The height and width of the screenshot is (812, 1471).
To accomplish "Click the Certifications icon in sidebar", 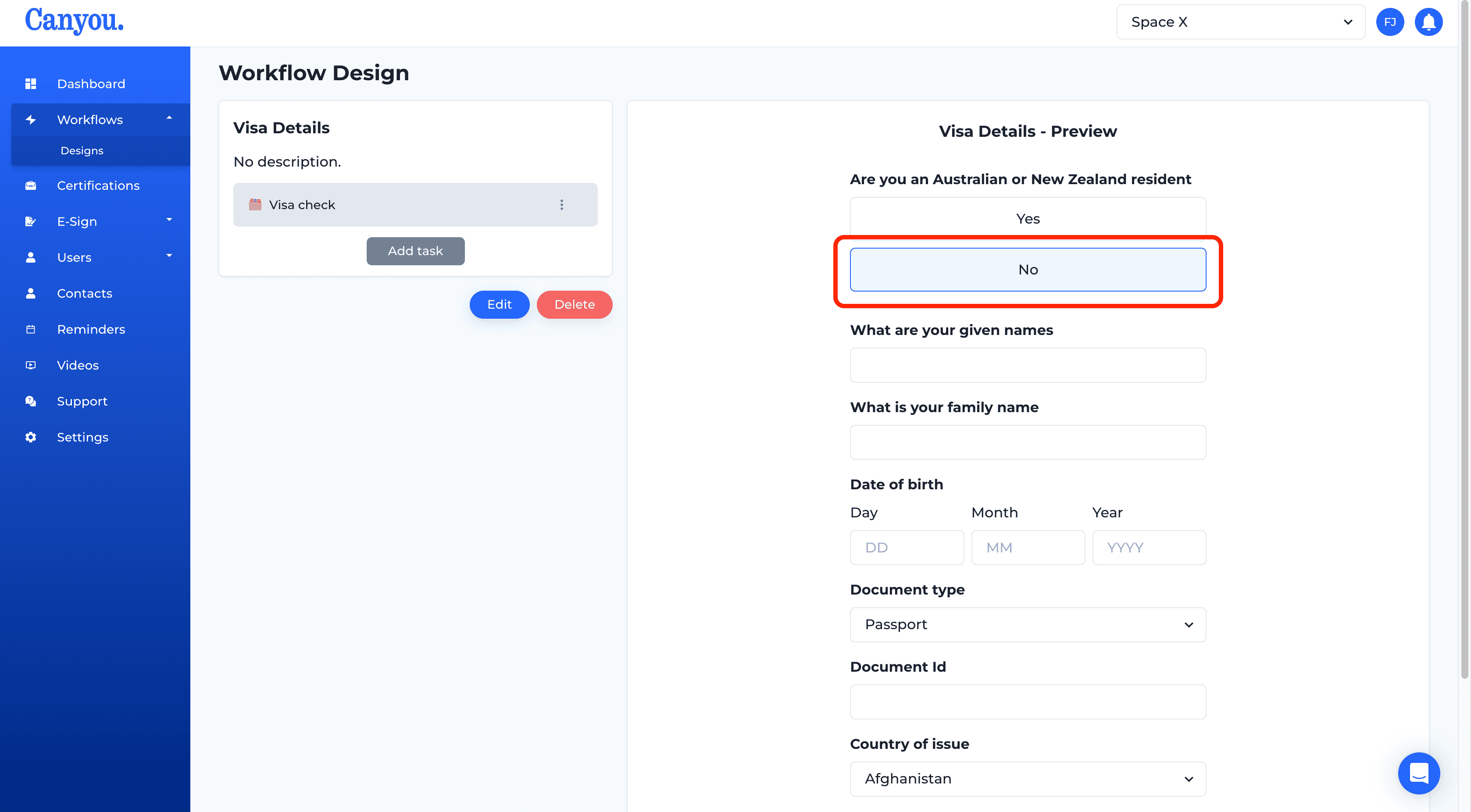I will 30,185.
